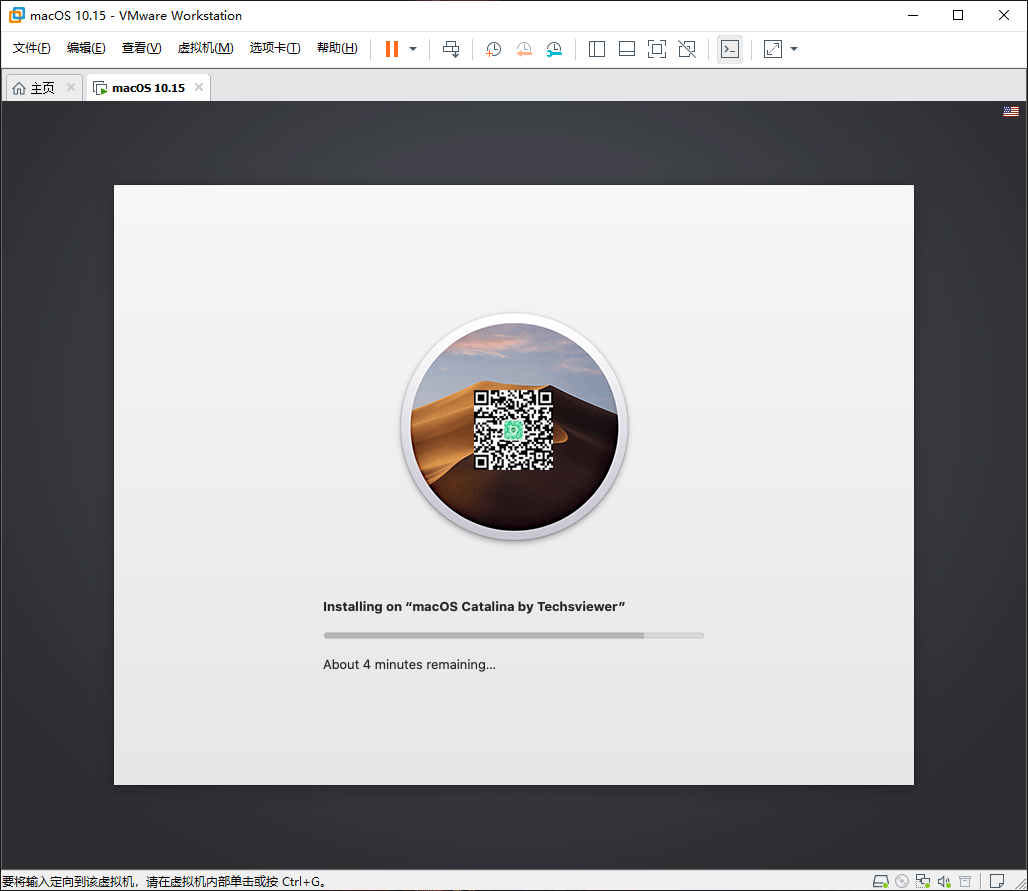
Task: Click the hard disk status icon
Action: [x=881, y=880]
